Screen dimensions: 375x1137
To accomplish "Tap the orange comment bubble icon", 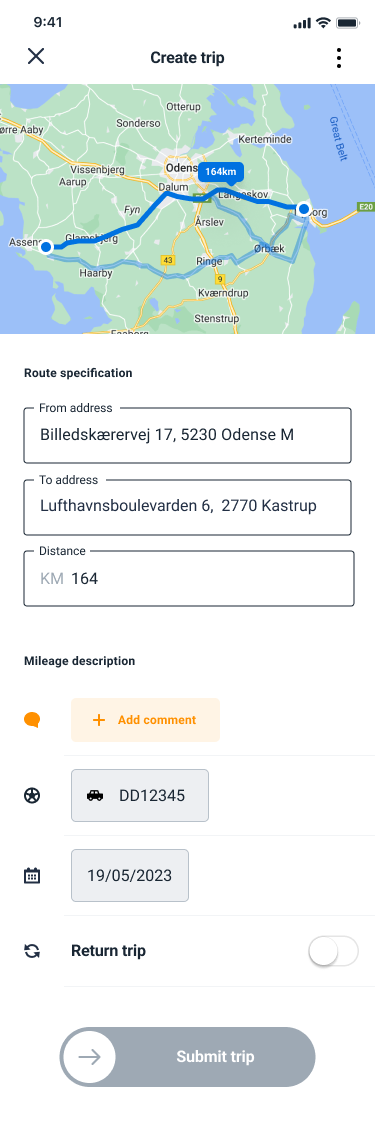I will tap(32, 720).
